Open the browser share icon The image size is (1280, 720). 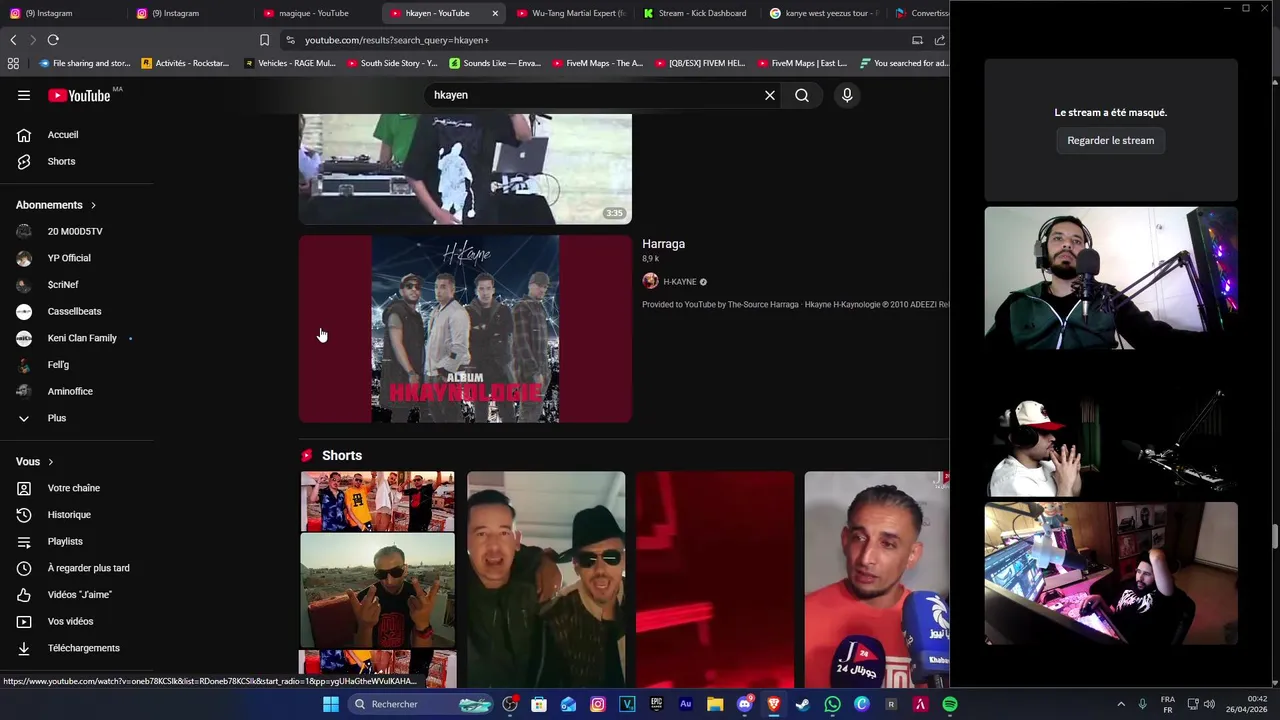[x=940, y=40]
